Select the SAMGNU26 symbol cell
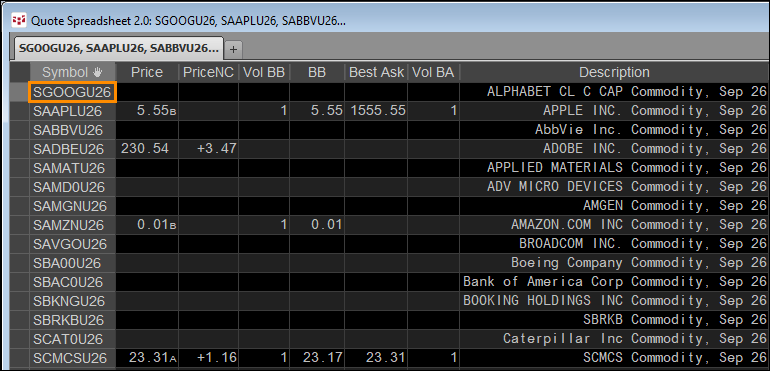 tap(72, 206)
